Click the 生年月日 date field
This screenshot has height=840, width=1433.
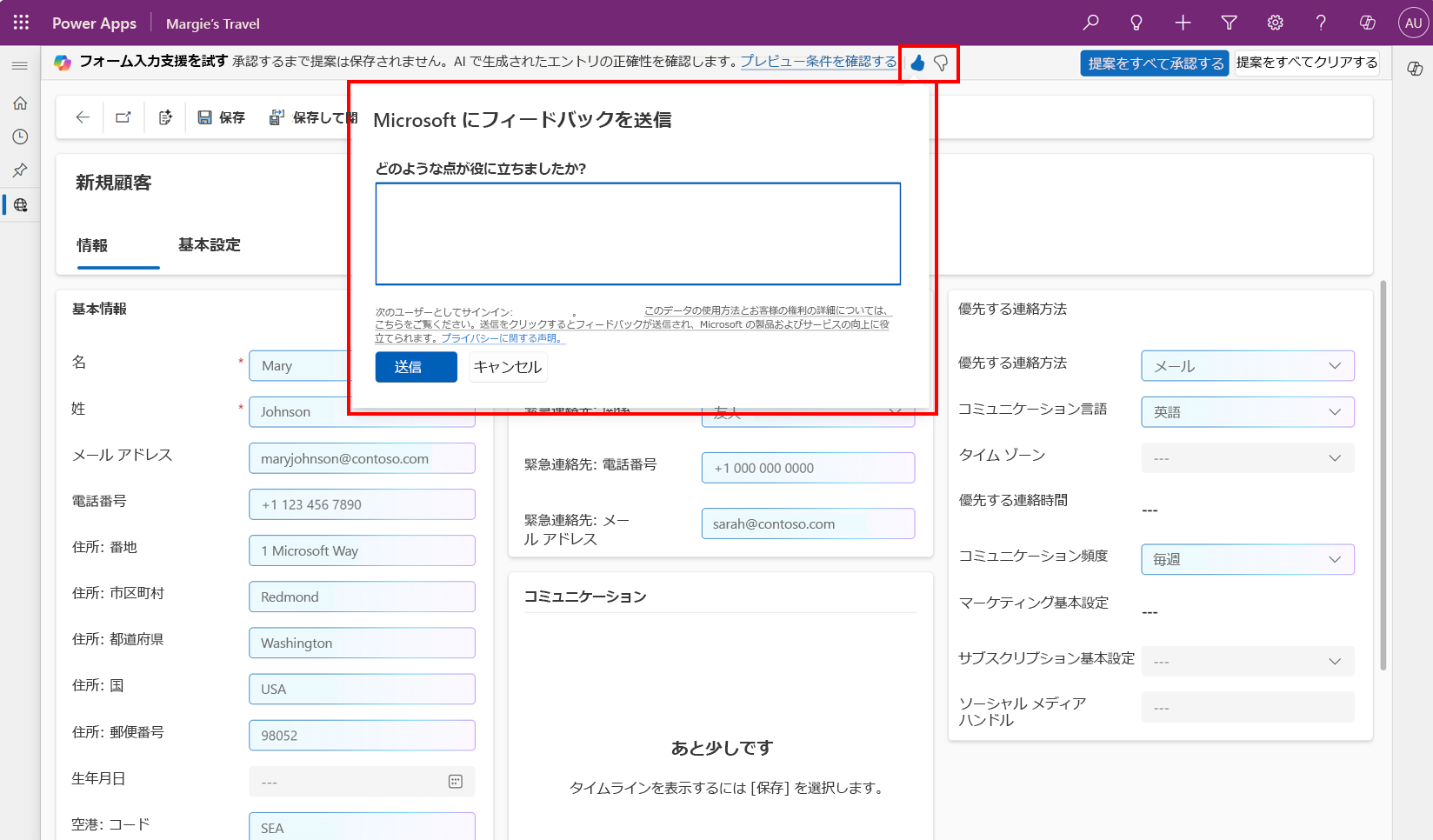(362, 782)
